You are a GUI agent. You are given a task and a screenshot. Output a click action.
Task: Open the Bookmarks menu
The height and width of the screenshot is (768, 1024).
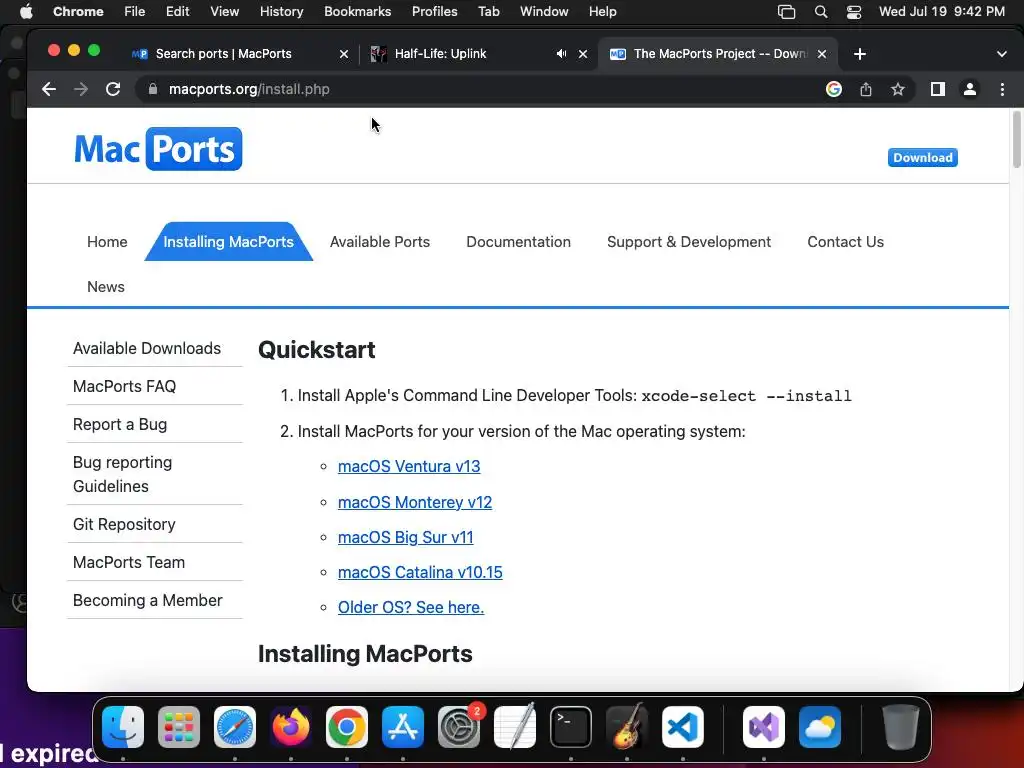(358, 12)
